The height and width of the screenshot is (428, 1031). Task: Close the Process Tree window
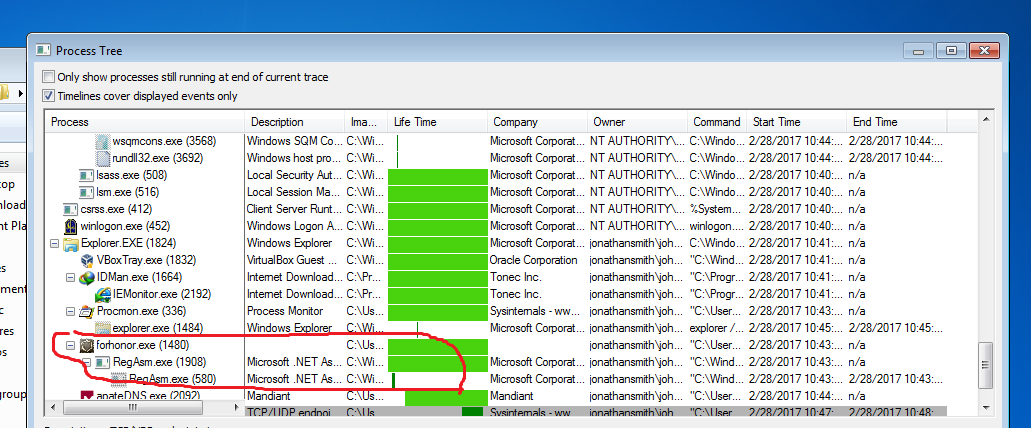click(x=983, y=51)
